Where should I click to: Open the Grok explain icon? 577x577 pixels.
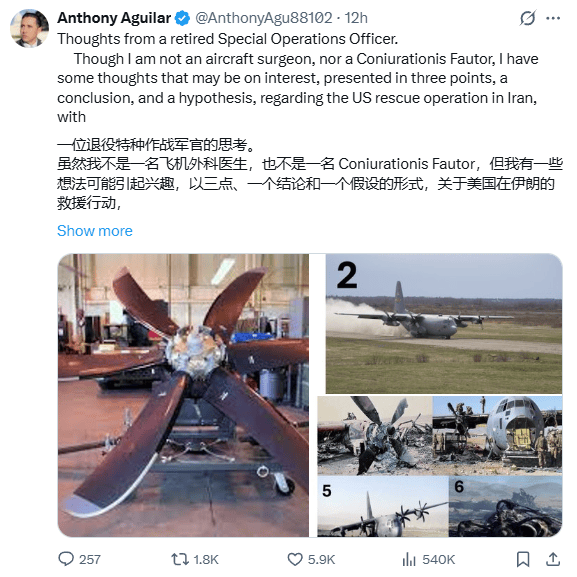pyautogui.click(x=527, y=18)
